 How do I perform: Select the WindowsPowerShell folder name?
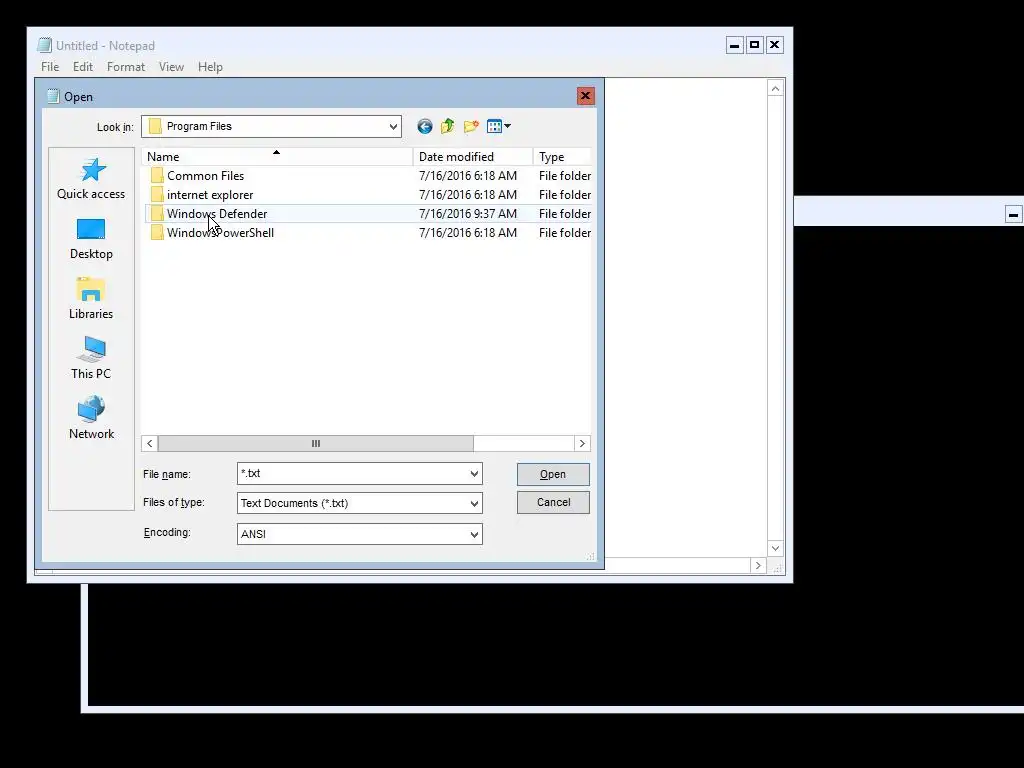(220, 232)
